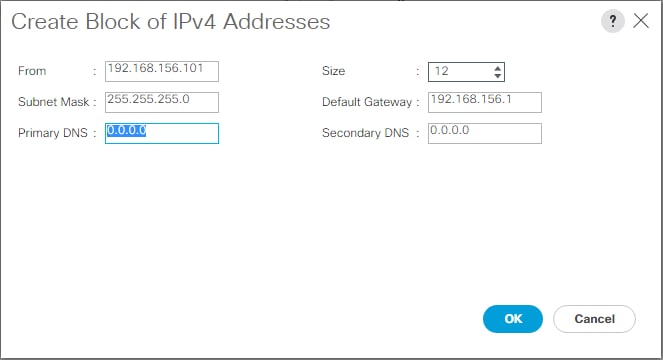Close the Create Block of IPv4 Addresses dialog

641,20
